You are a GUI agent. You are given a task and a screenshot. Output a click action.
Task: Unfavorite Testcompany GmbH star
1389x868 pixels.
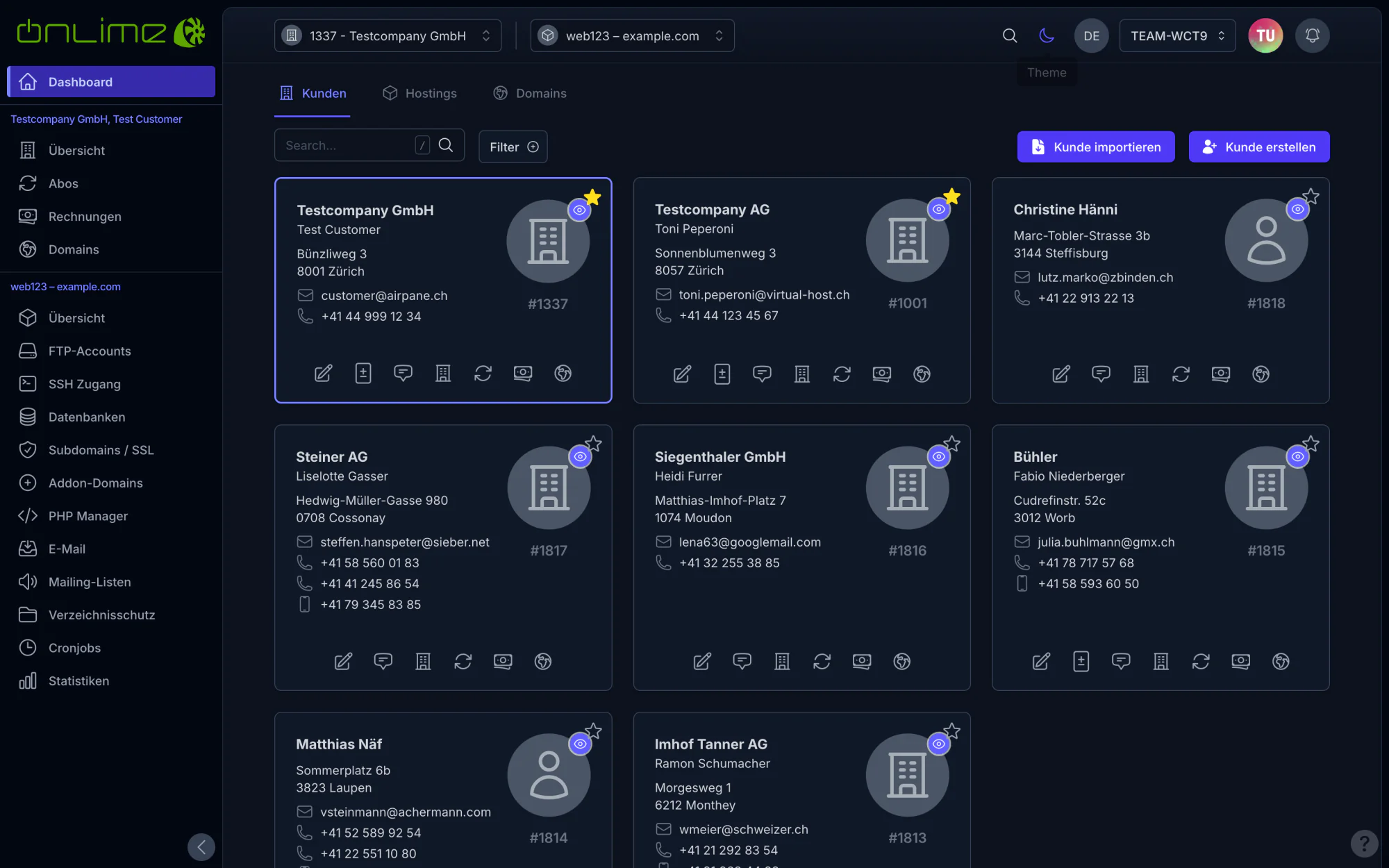tap(592, 197)
